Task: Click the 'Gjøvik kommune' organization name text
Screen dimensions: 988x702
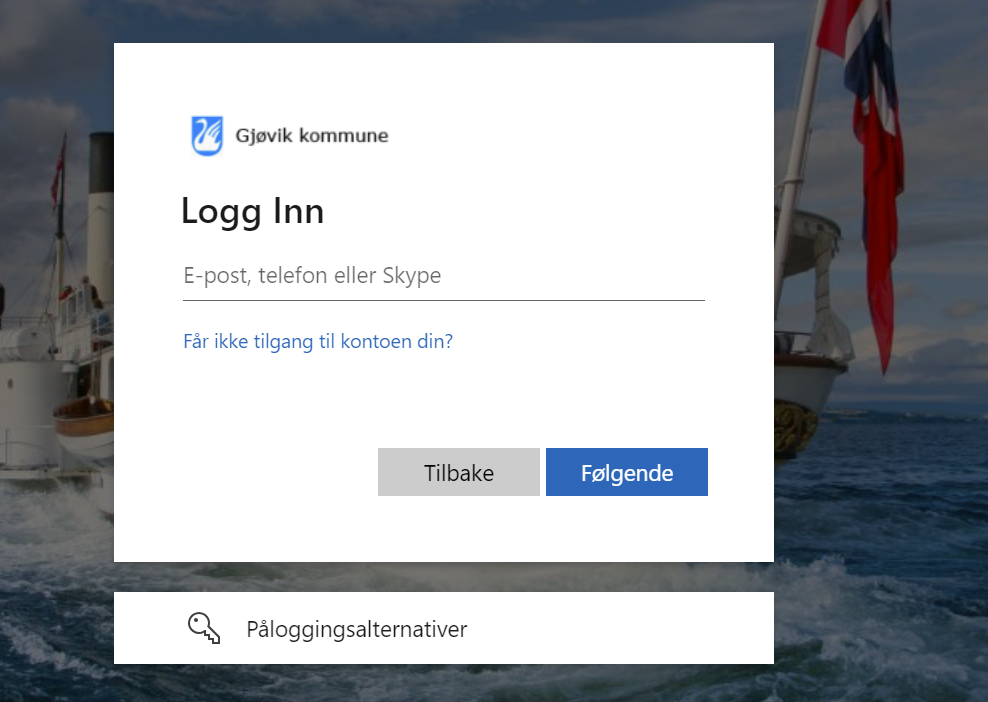Action: (x=311, y=136)
